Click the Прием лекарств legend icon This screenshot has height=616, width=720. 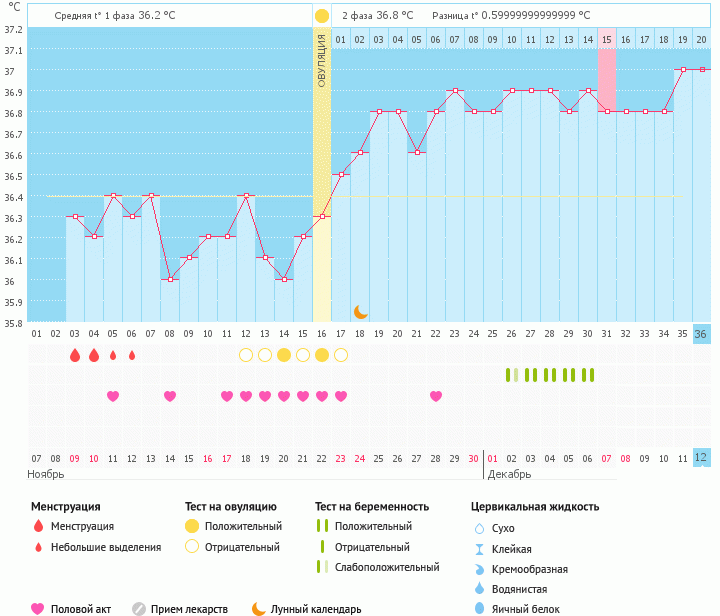[139, 608]
